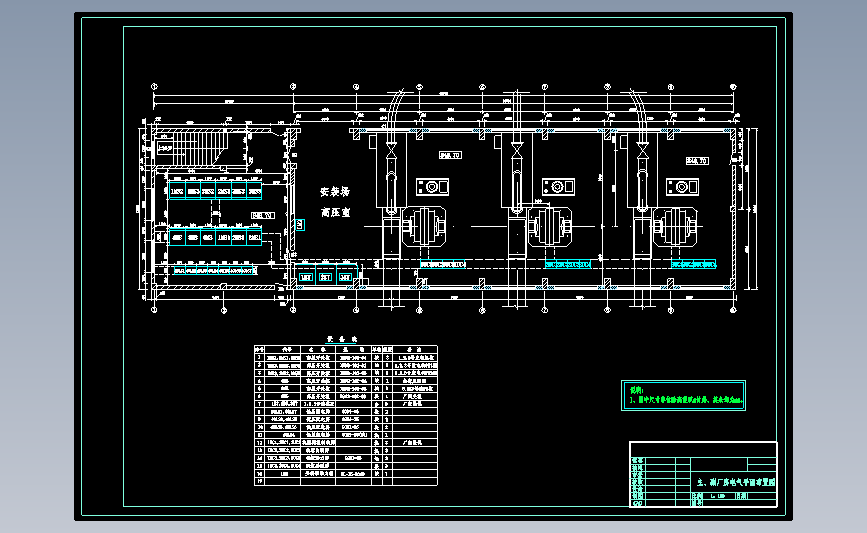Image resolution: width=867 pixels, height=533 pixels.
Task: Click the control panel beside the leftmost generator
Action: (432, 187)
